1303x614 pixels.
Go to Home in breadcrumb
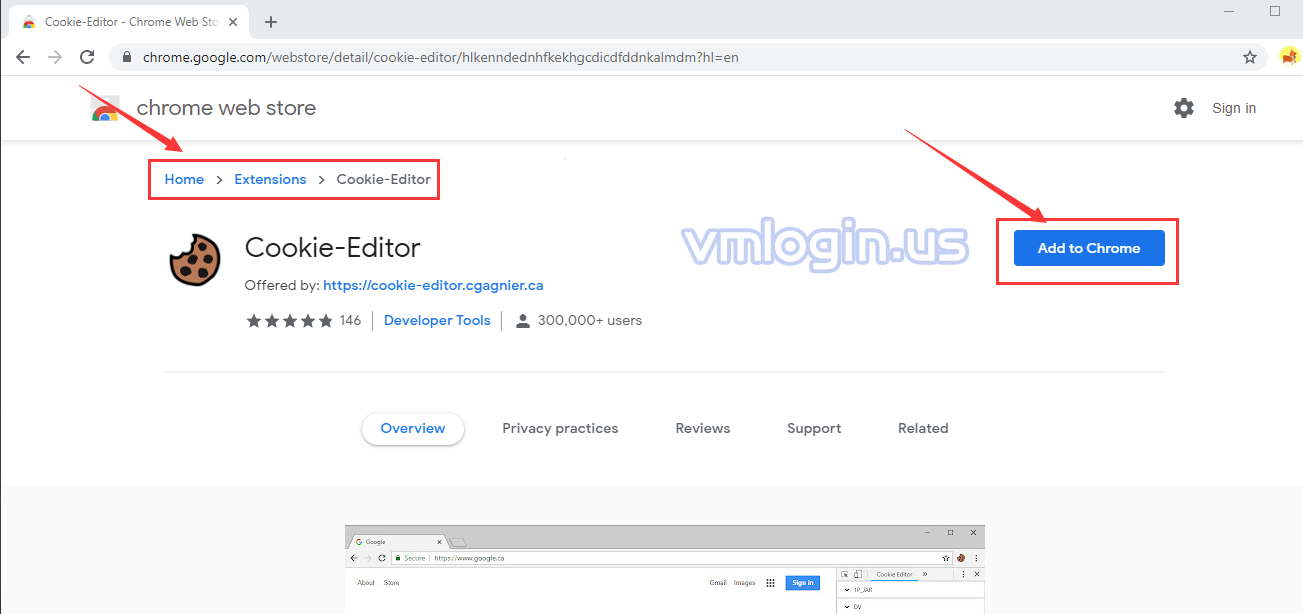[x=184, y=179]
